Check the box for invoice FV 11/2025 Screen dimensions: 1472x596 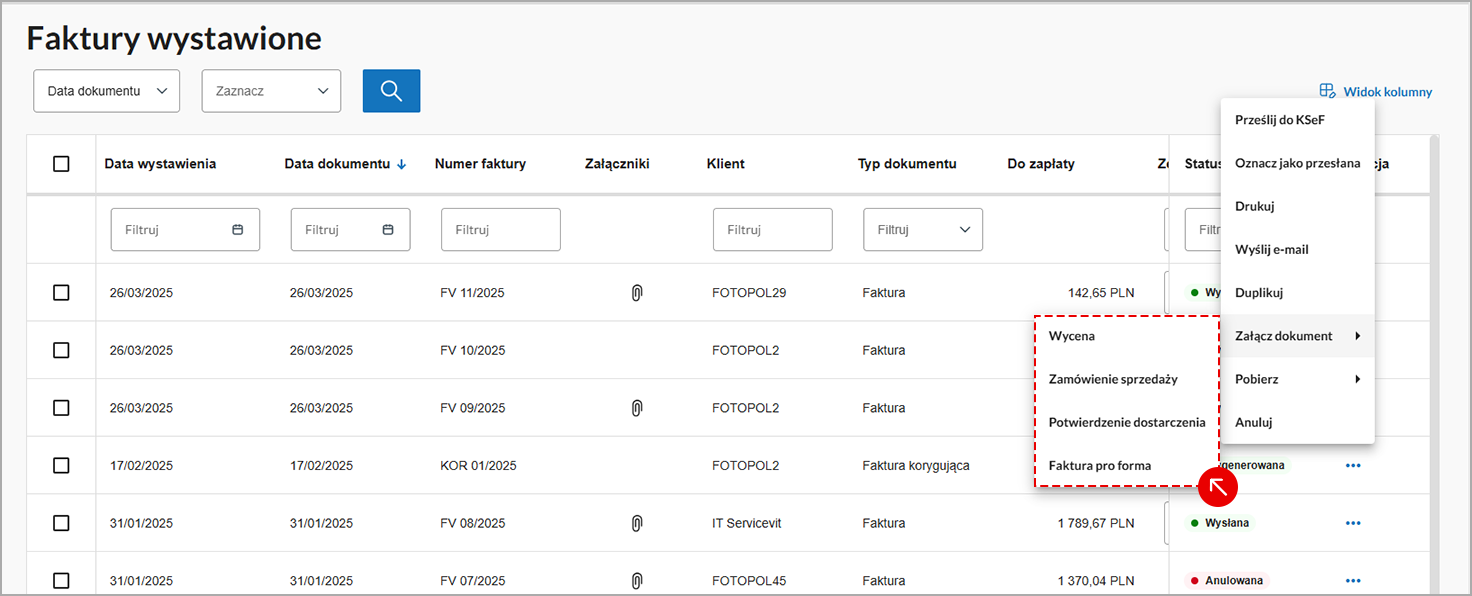[61, 293]
